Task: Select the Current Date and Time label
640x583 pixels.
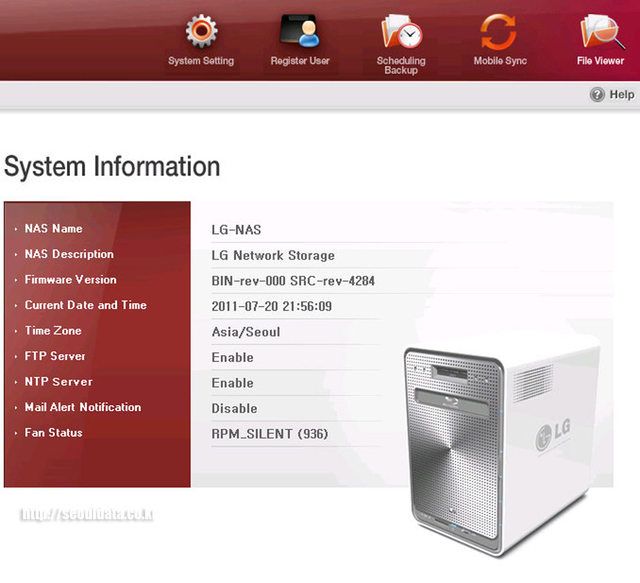Action: point(86,305)
